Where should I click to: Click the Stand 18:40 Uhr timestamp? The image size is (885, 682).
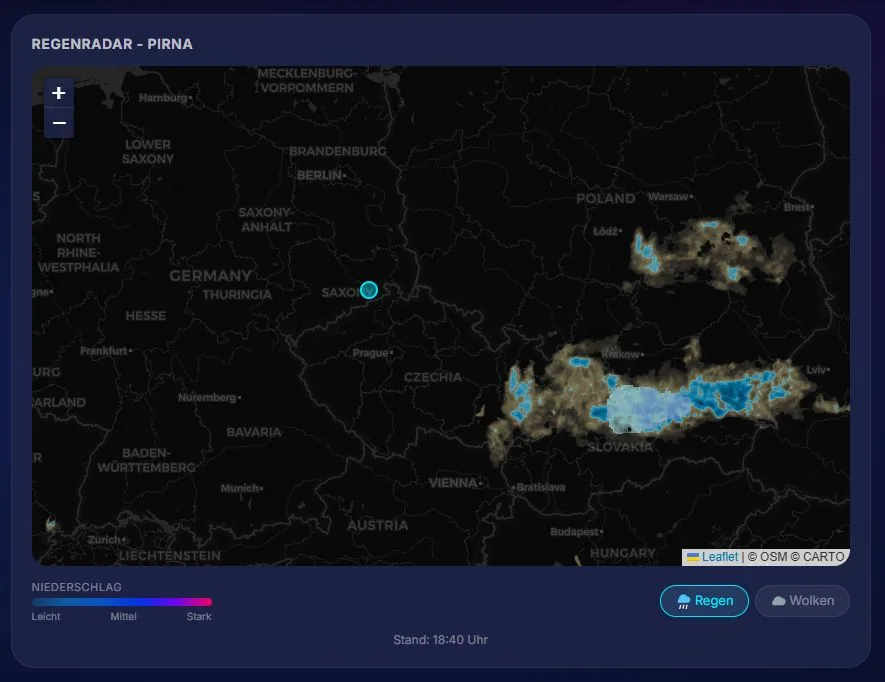pyautogui.click(x=440, y=640)
